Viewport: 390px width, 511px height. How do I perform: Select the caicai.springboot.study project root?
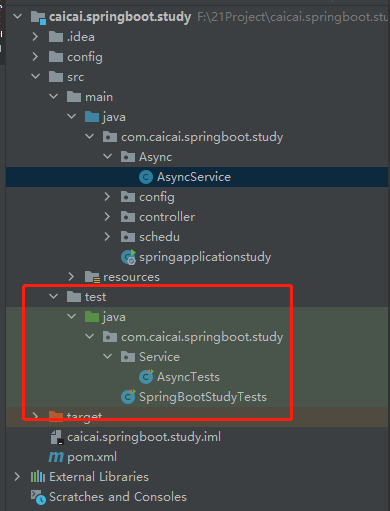[120, 17]
